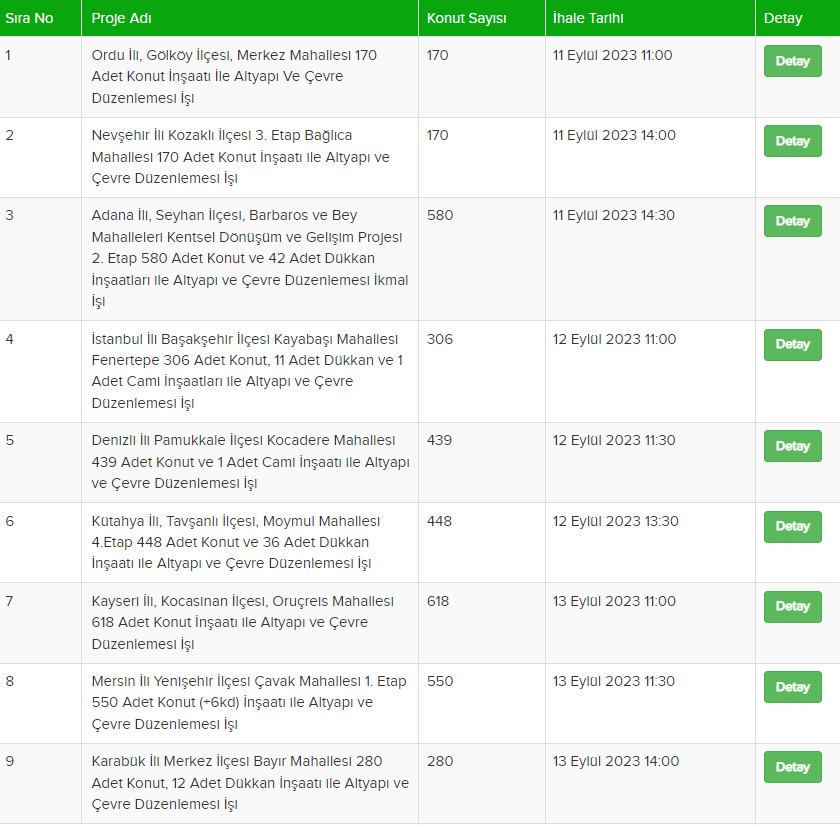Click the Detay column header
Image resolution: width=840 pixels, height=825 pixels.
click(x=783, y=18)
